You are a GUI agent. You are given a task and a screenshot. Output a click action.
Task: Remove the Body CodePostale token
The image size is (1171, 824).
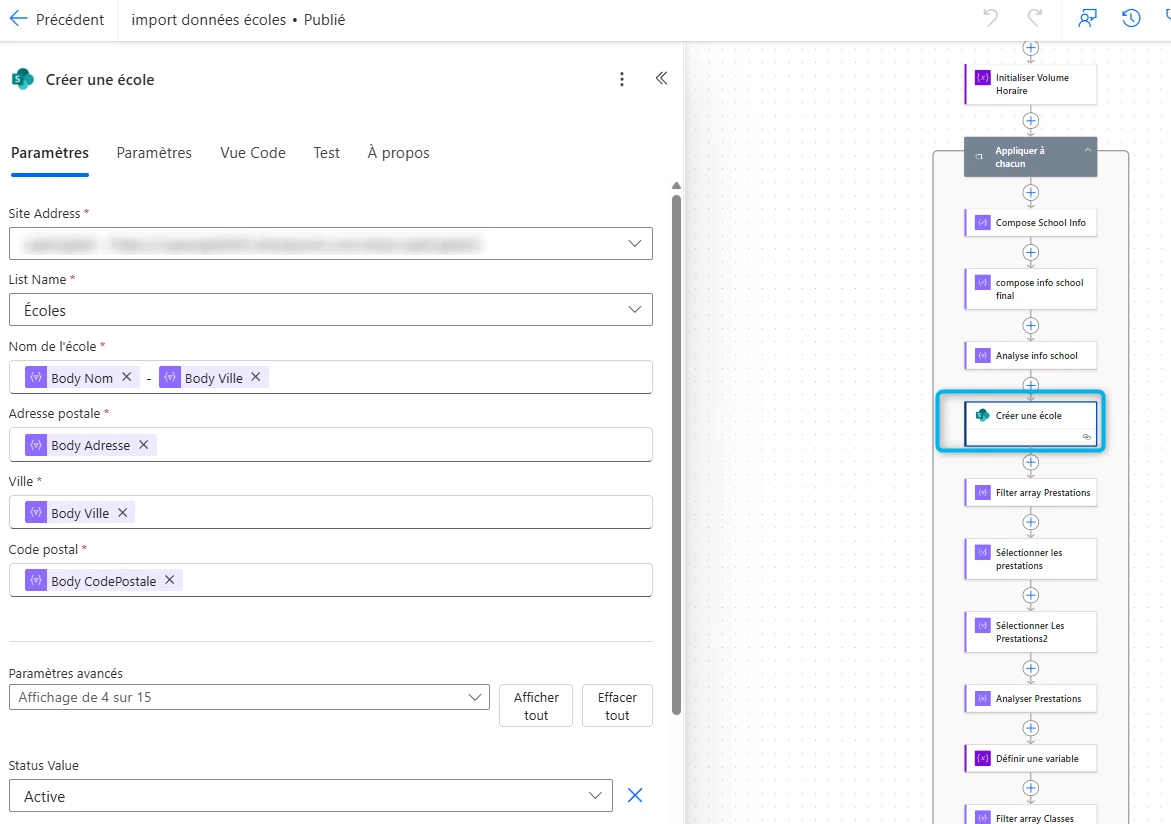(x=170, y=580)
